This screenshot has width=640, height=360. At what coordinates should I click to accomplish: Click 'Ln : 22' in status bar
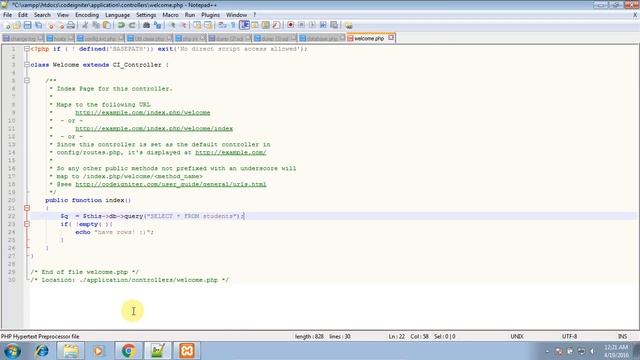pyautogui.click(x=396, y=337)
